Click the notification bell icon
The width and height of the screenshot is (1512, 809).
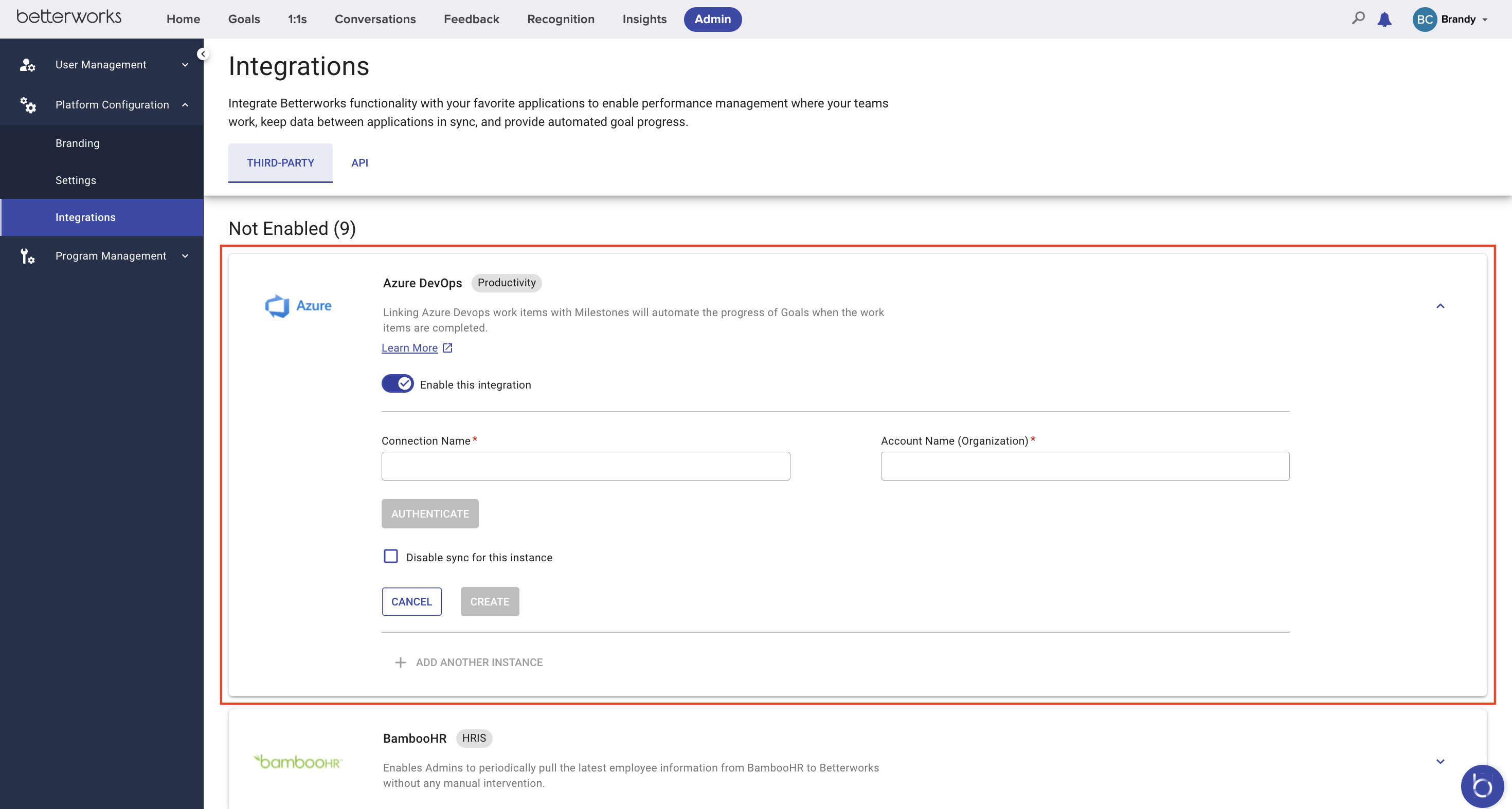point(1384,20)
